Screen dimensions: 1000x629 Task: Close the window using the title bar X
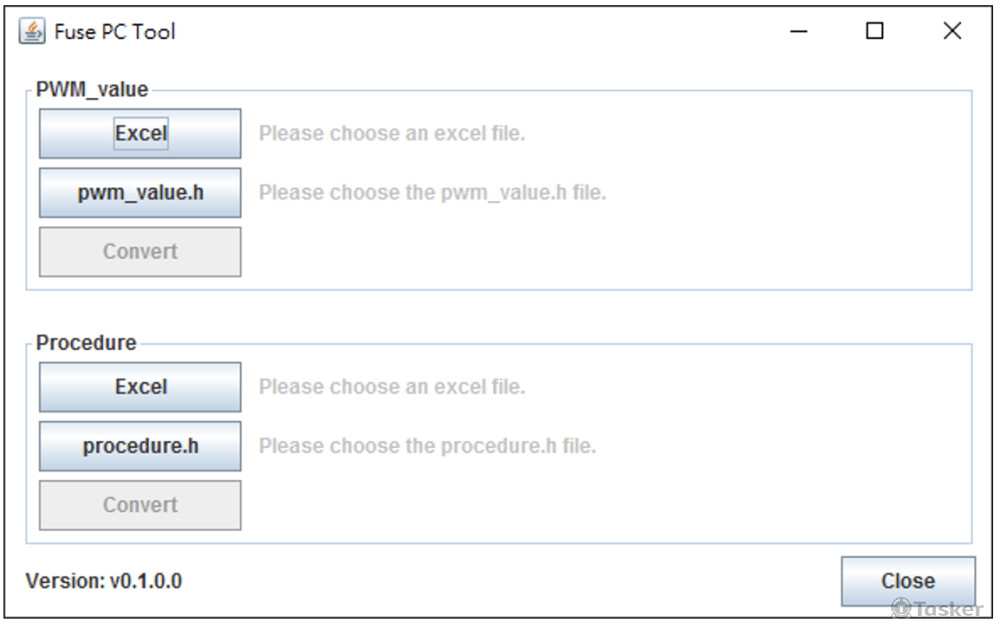[952, 31]
